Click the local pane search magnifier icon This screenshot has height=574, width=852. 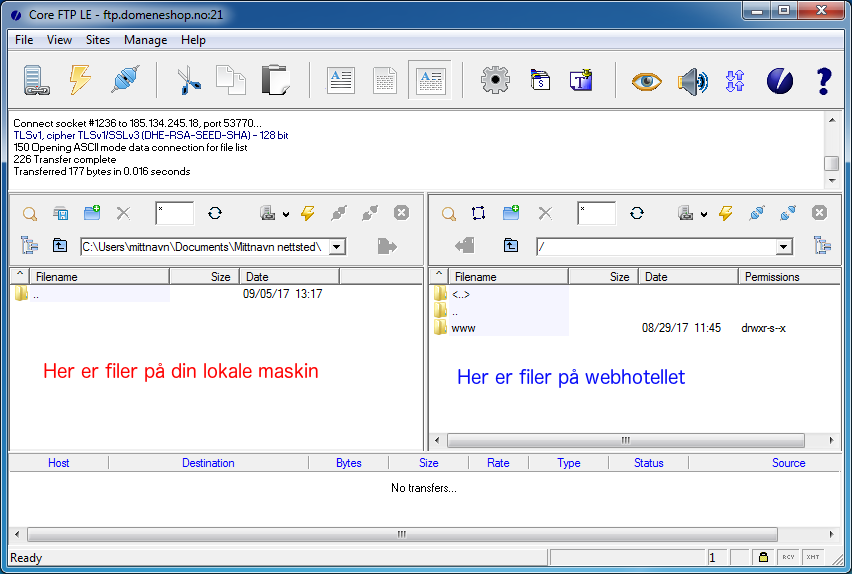tap(30, 214)
